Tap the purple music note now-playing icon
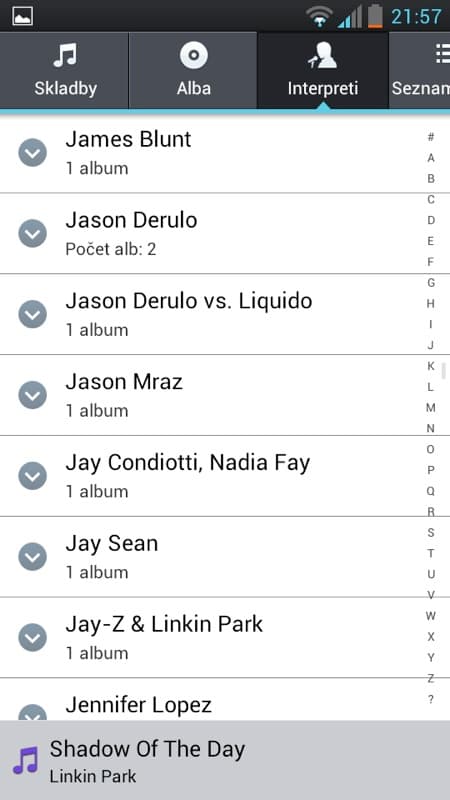This screenshot has height=800, width=450. (26, 760)
